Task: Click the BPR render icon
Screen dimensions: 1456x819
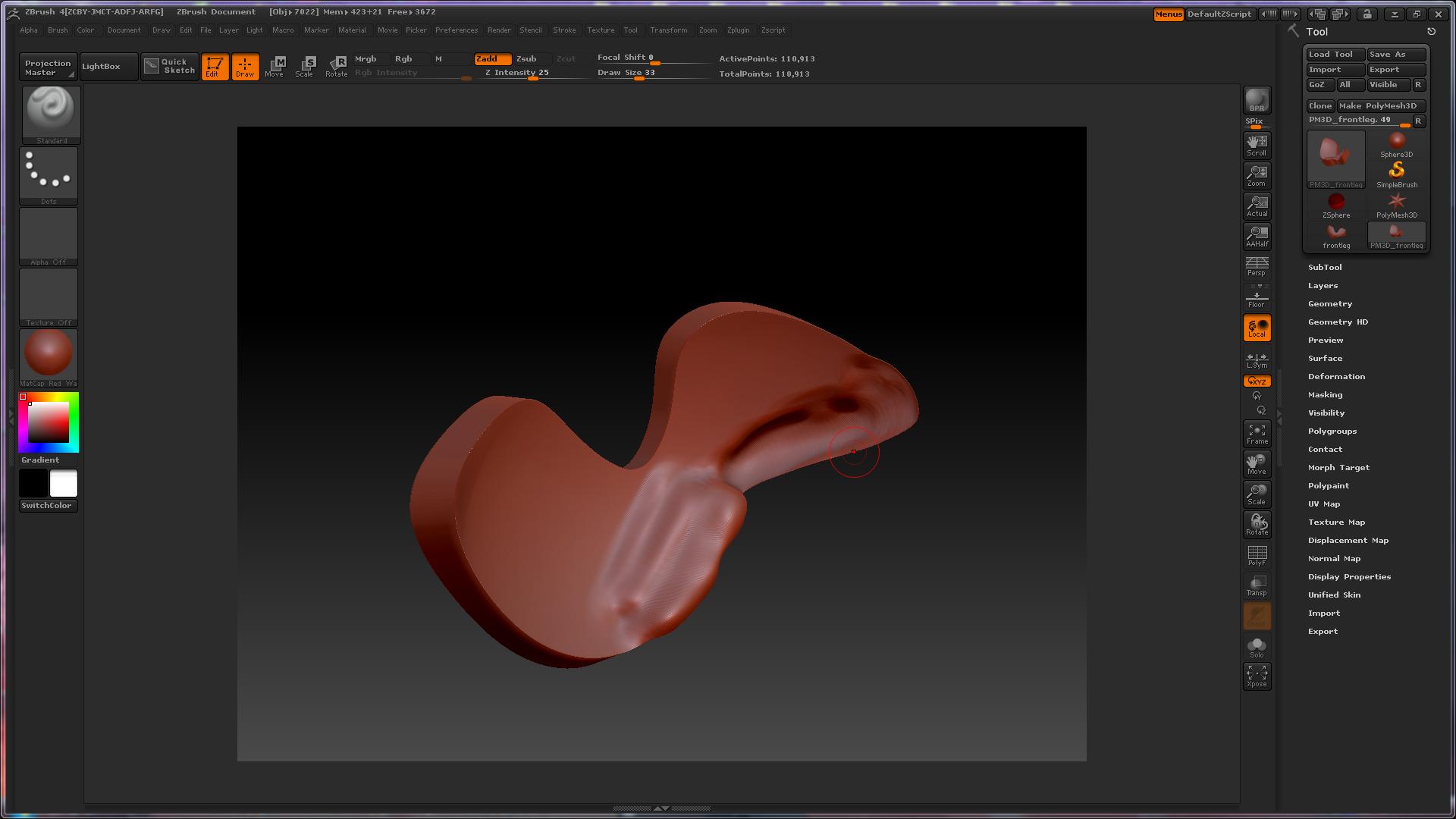Action: (1257, 100)
